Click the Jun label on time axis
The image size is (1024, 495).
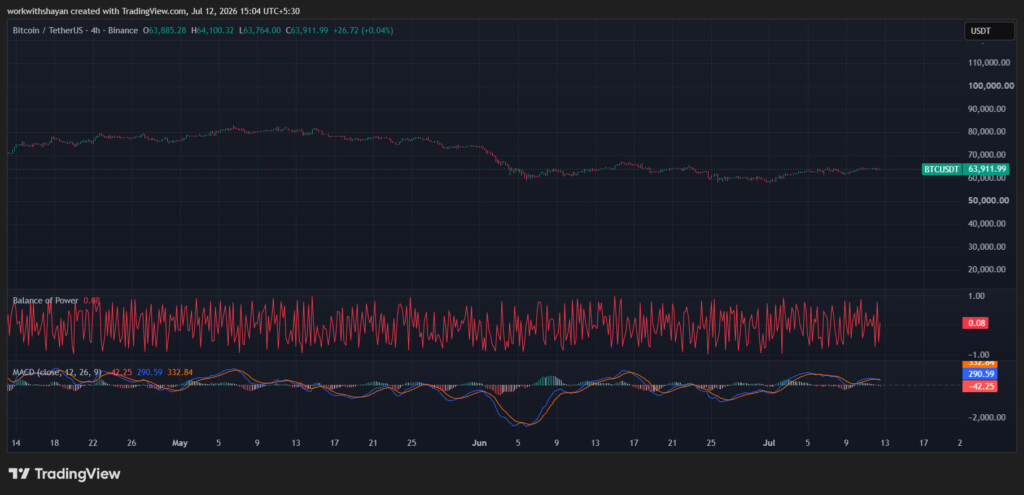tap(479, 443)
